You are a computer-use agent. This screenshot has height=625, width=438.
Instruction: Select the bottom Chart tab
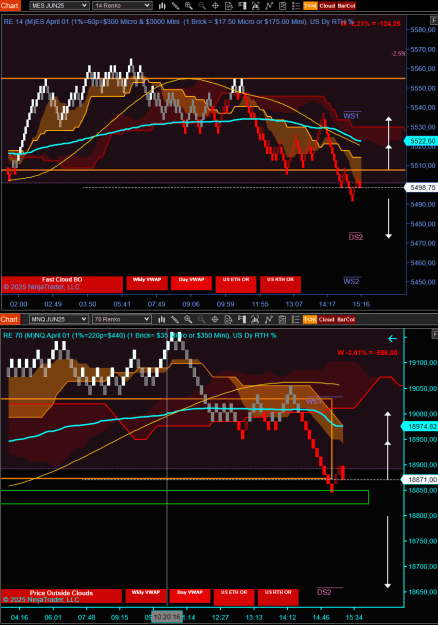pyautogui.click(x=10, y=319)
